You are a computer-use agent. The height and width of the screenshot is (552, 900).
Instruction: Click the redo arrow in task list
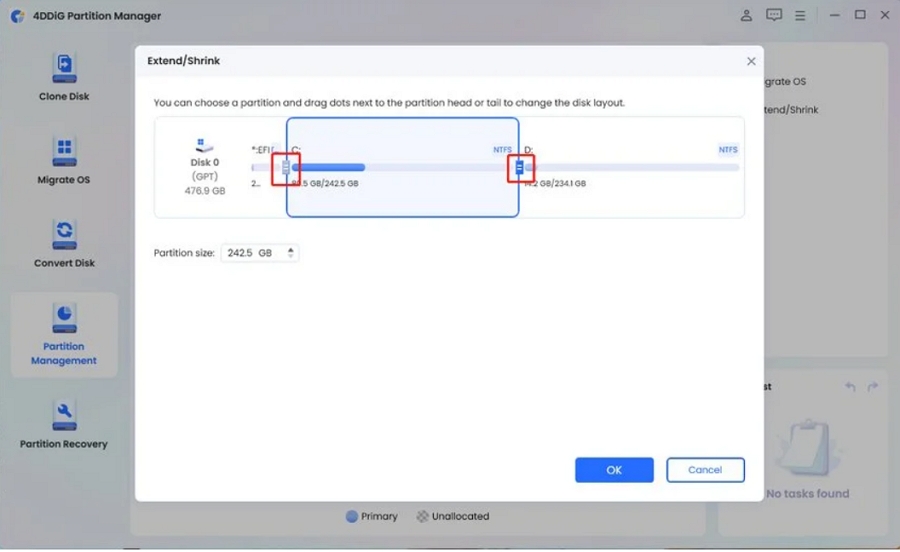(x=872, y=387)
